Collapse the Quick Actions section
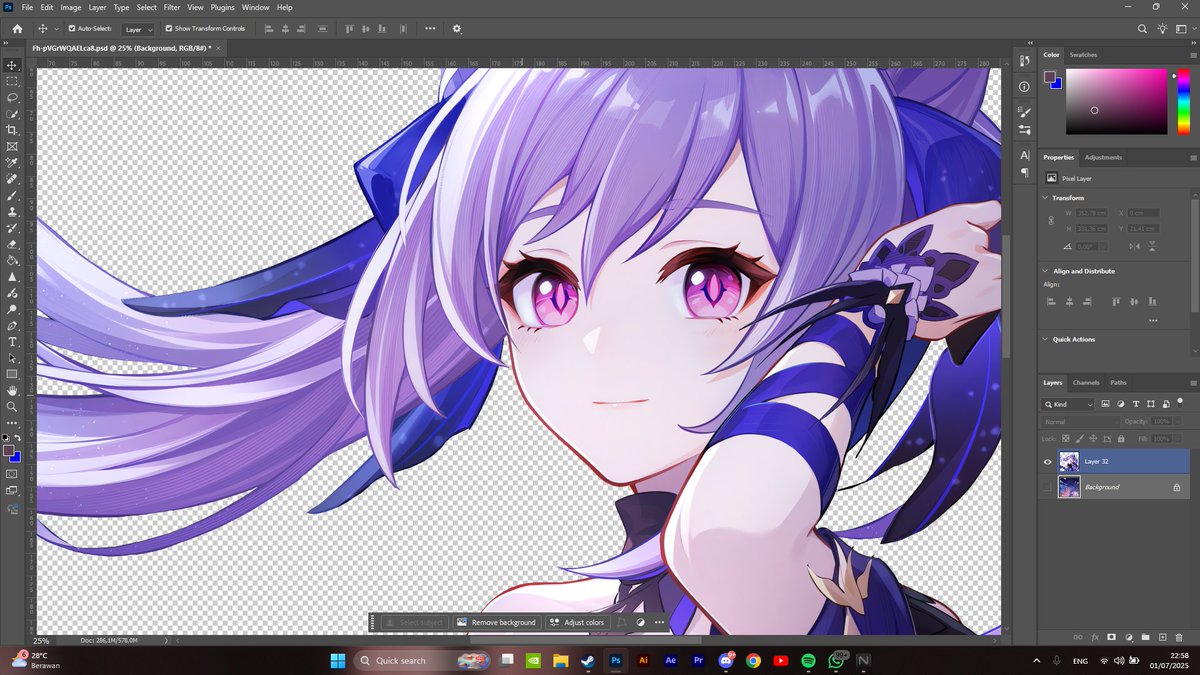1200x675 pixels. click(x=1046, y=339)
